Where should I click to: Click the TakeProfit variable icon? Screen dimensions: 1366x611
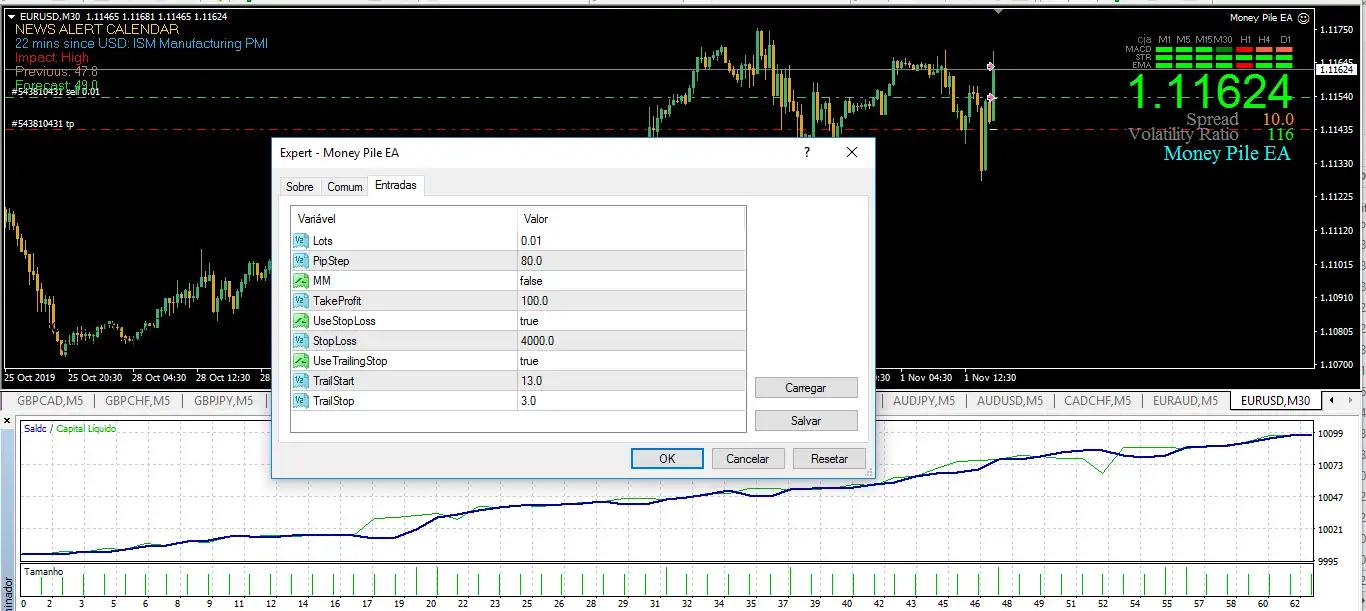tap(301, 301)
